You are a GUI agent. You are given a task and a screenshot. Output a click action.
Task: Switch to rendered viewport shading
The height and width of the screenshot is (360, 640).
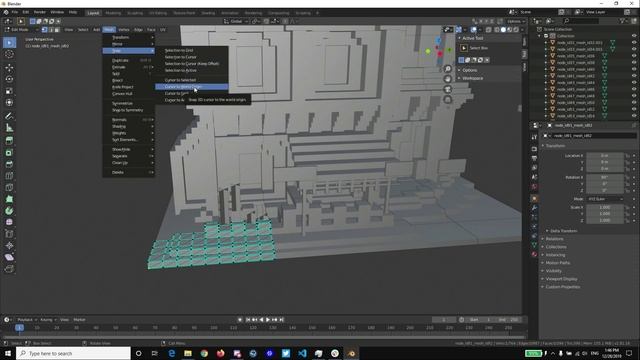(516, 29)
